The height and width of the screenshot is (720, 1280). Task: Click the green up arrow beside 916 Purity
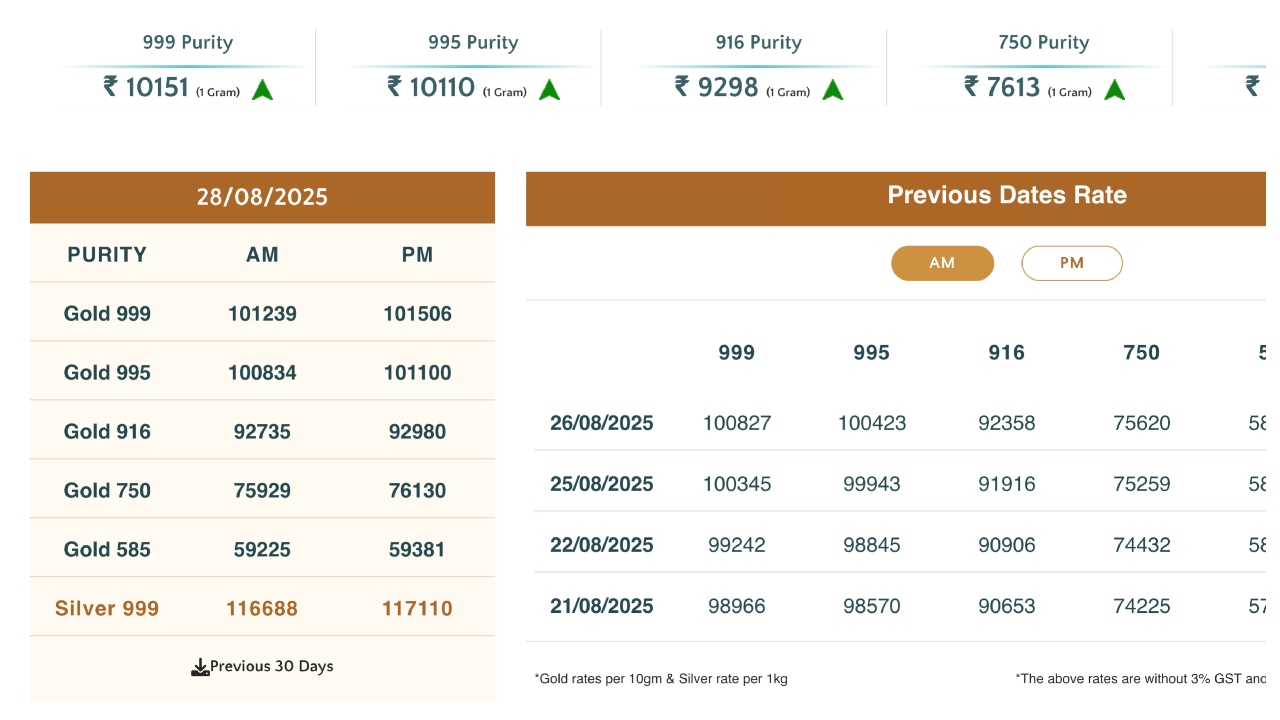[x=833, y=90]
